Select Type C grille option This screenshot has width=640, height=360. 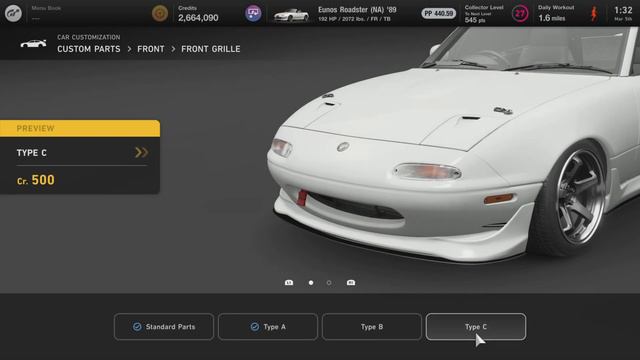click(476, 327)
